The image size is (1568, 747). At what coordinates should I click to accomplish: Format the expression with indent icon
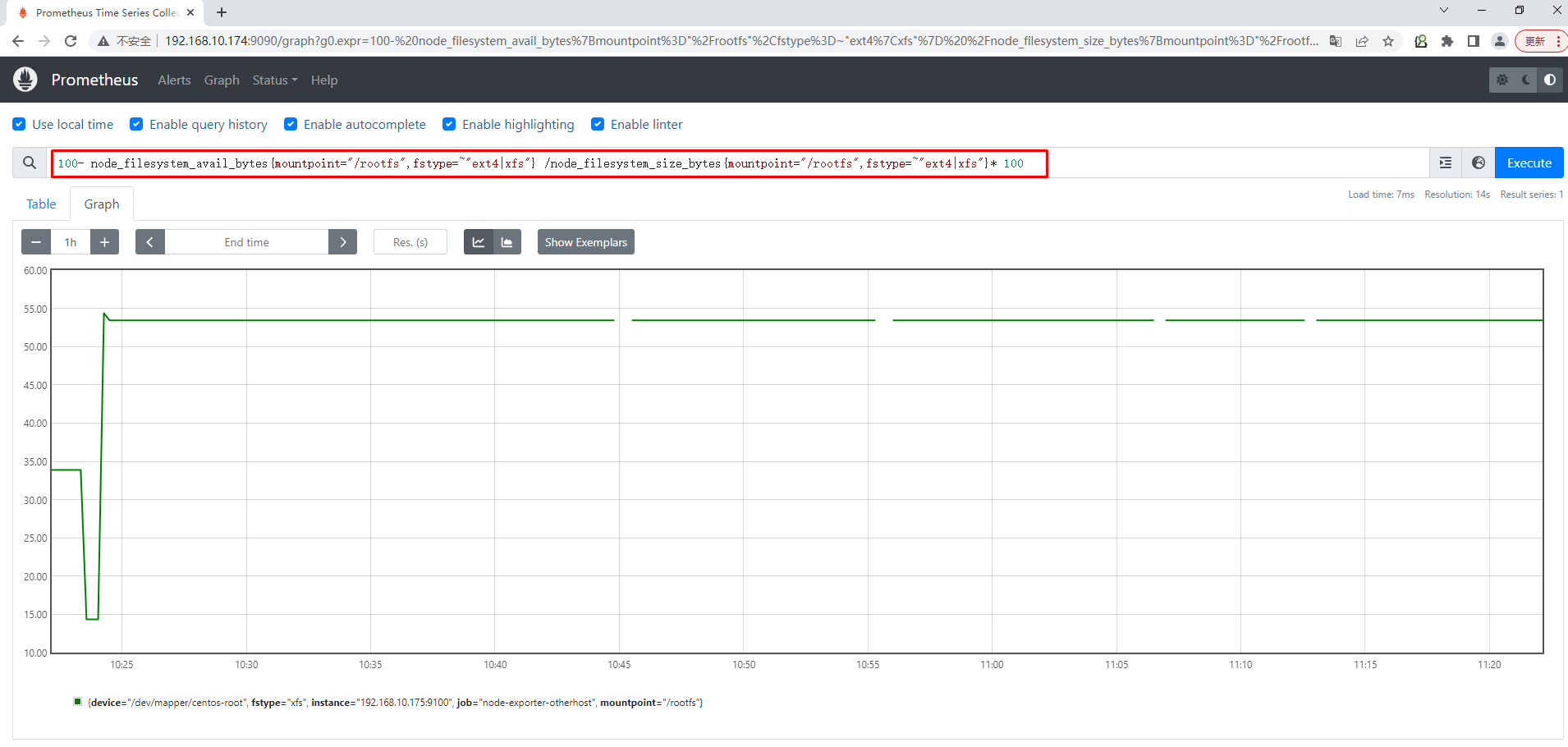coord(1446,163)
